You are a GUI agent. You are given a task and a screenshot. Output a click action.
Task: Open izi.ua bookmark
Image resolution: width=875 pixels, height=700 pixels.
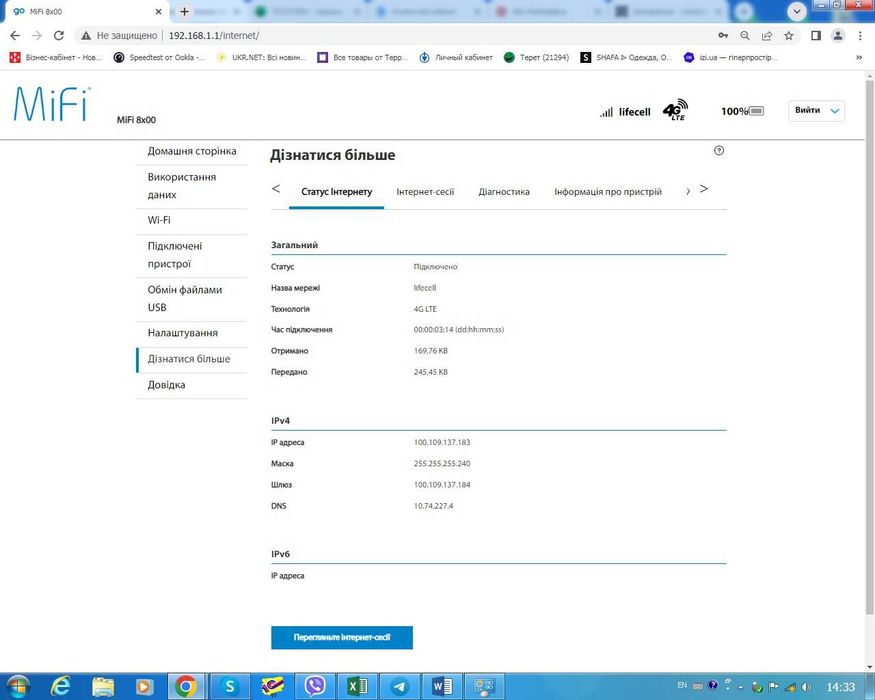(730, 57)
